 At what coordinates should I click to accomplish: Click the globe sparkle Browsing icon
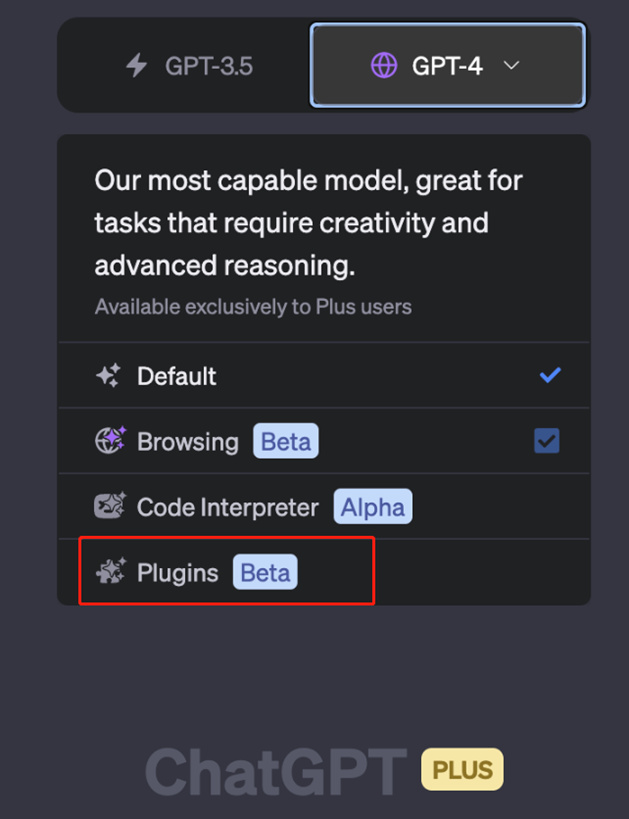tap(110, 440)
